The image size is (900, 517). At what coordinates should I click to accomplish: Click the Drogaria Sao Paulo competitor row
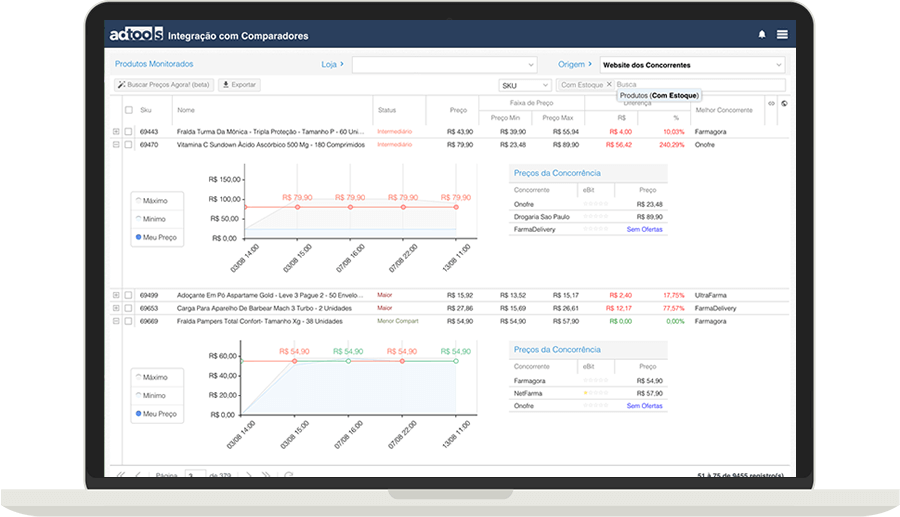pos(588,217)
